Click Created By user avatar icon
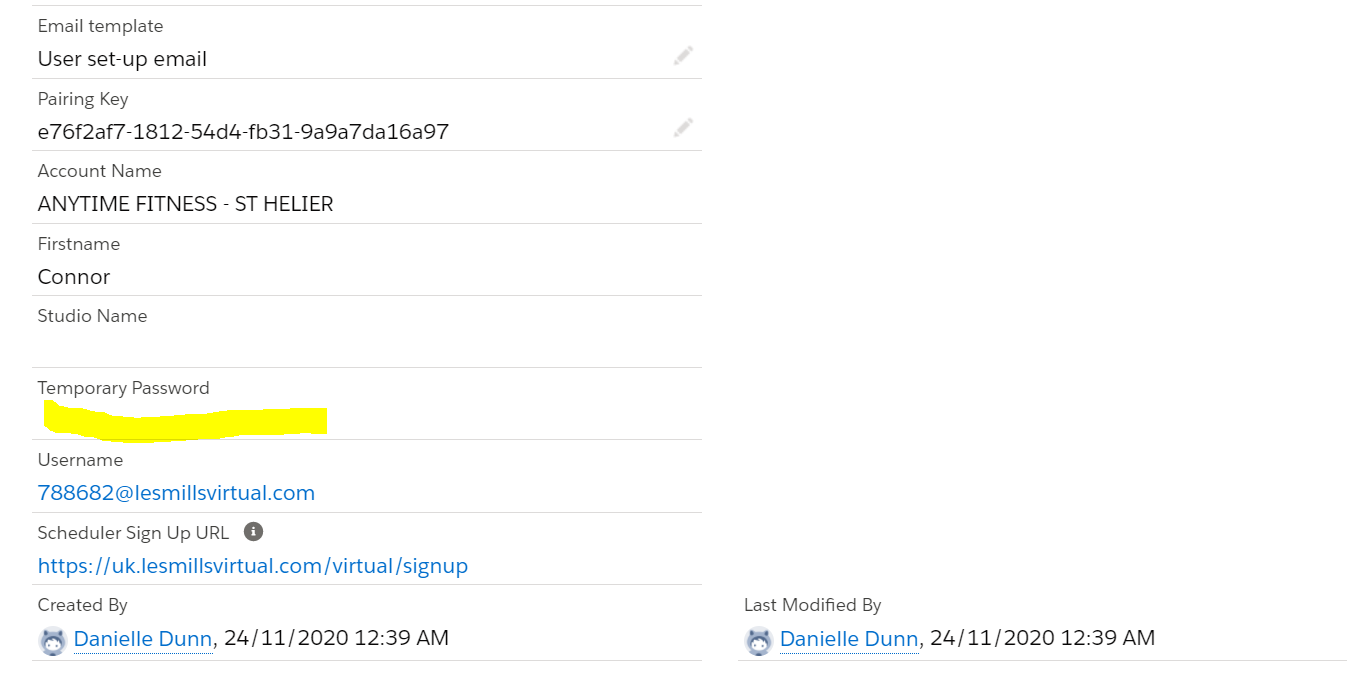The width and height of the screenshot is (1347, 684). (53, 641)
